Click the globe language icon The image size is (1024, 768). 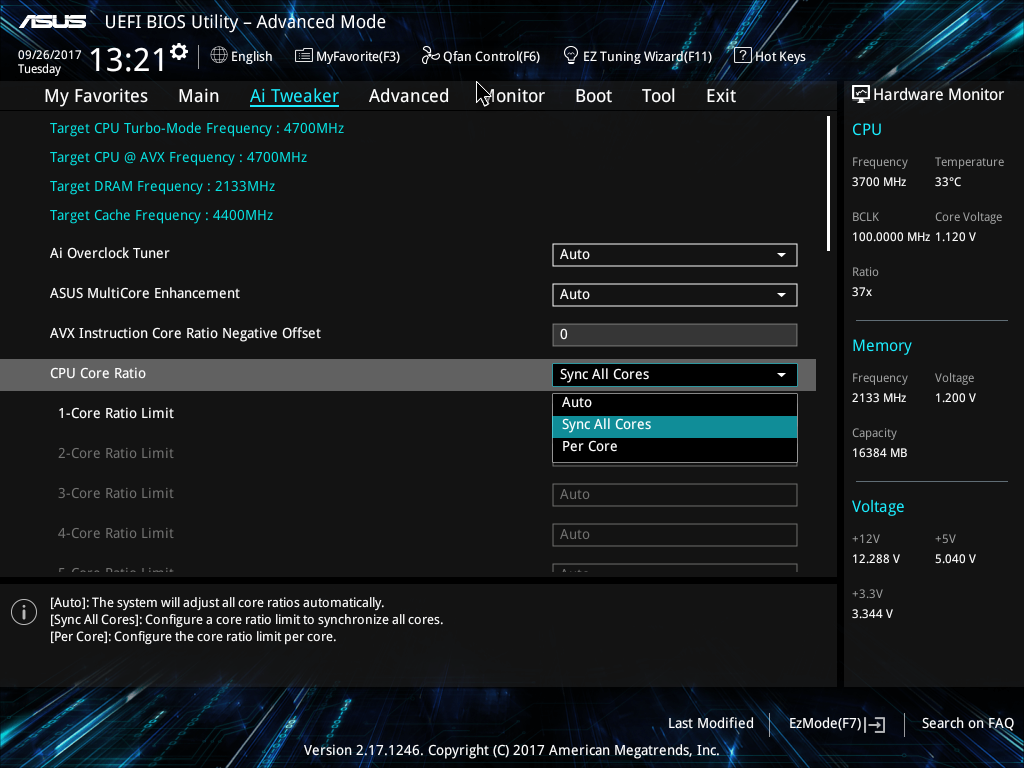click(x=219, y=56)
